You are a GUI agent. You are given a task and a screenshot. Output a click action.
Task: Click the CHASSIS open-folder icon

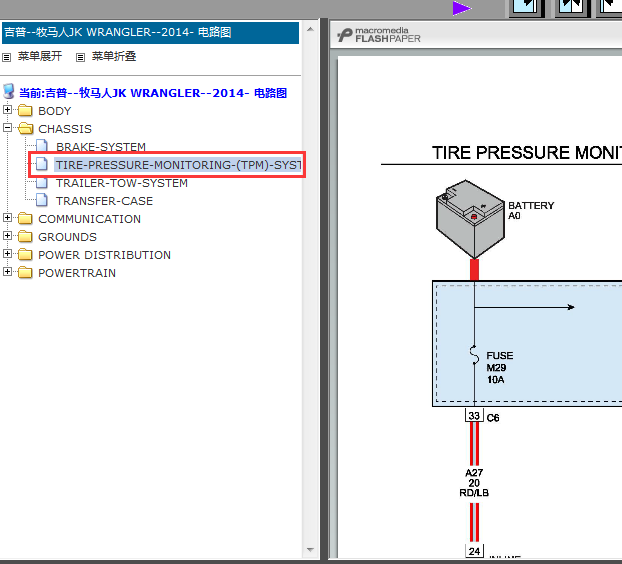click(25, 128)
